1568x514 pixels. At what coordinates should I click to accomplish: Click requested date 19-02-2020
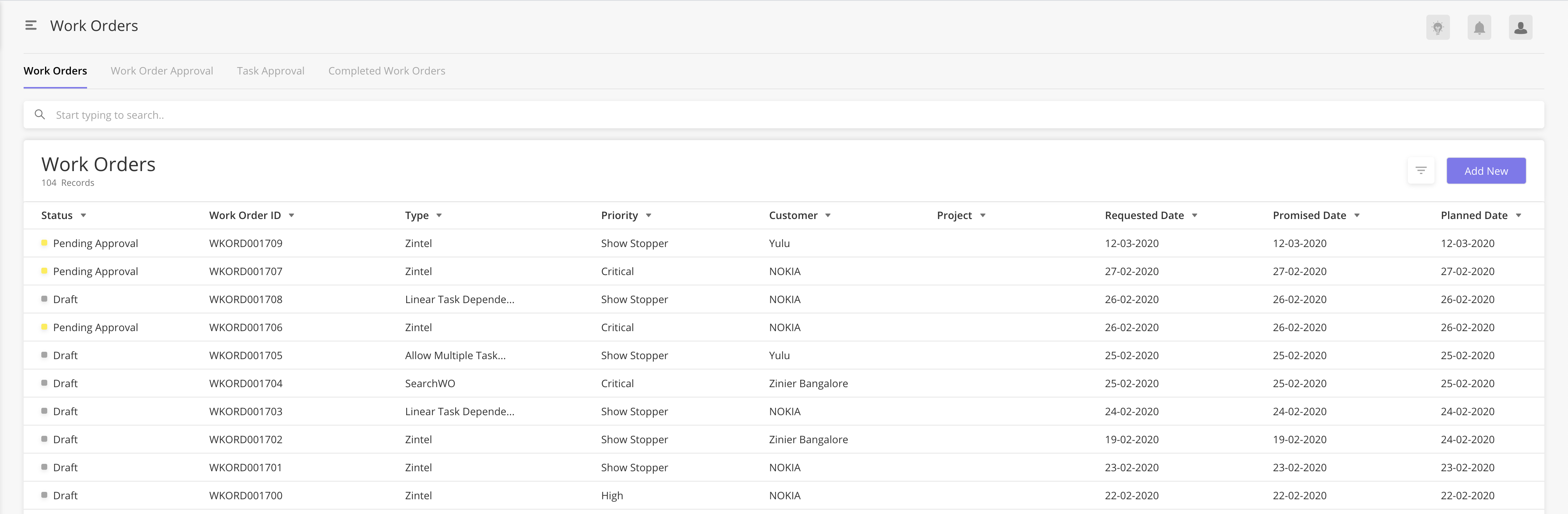point(1132,439)
